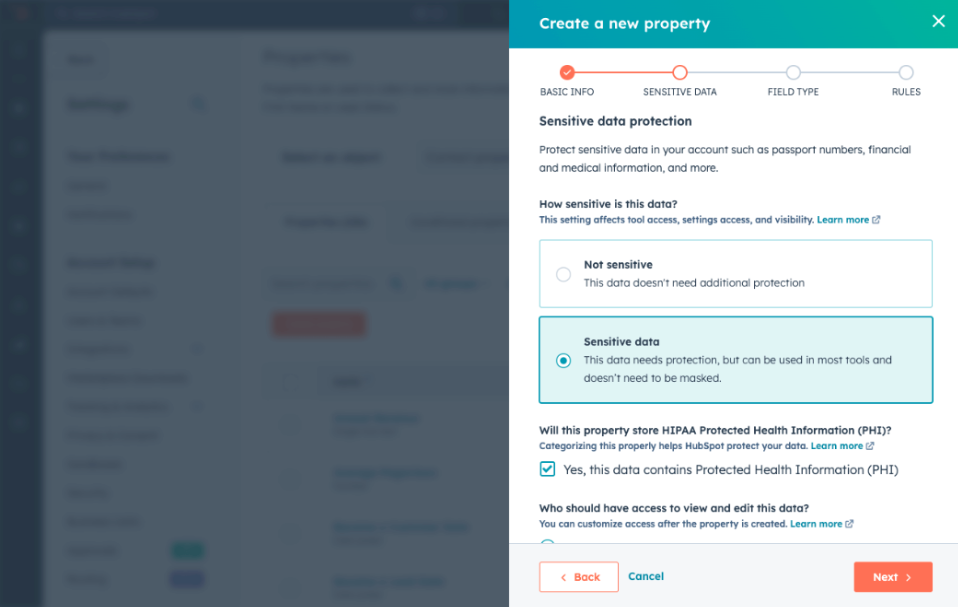This screenshot has width=958, height=607.
Task: Select the Sensitive data radio button
Action: click(x=563, y=360)
